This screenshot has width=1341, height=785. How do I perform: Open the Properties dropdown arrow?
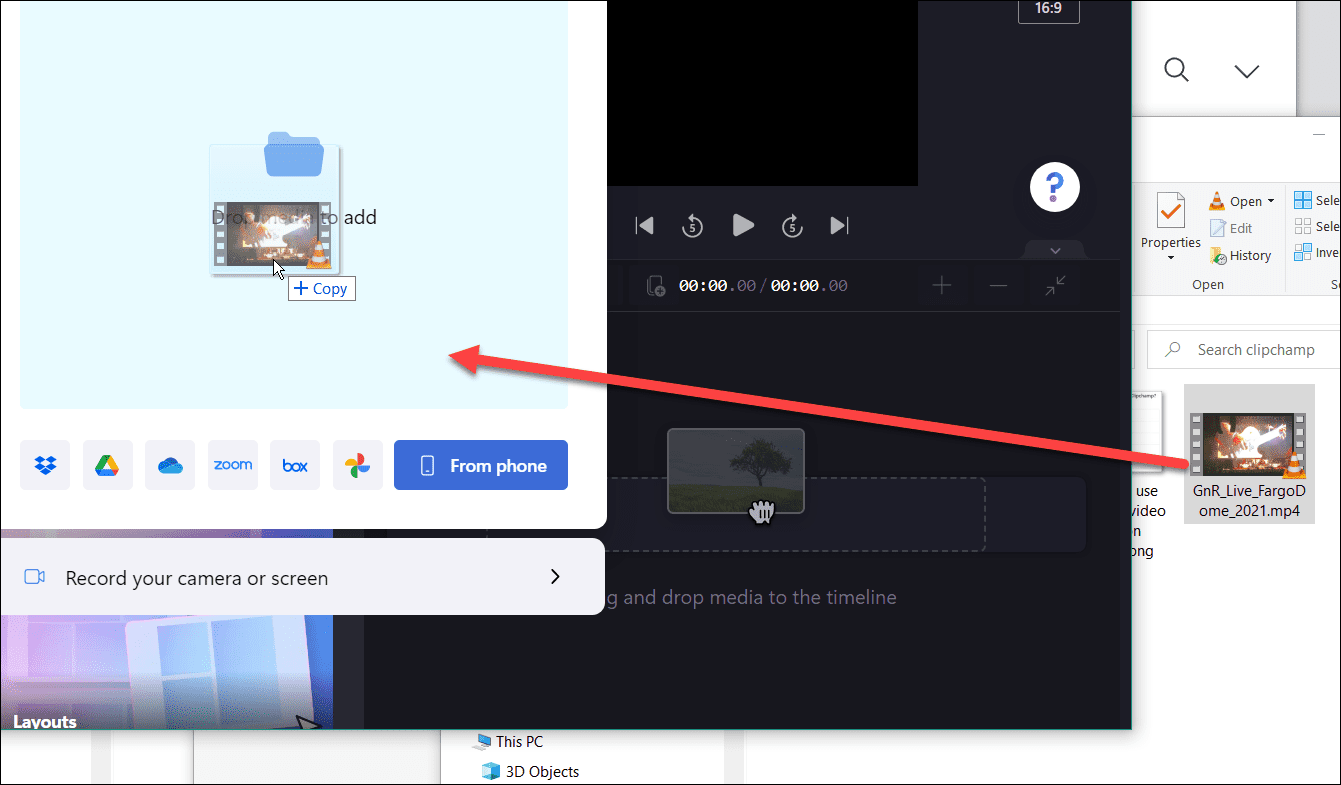[x=1170, y=258]
